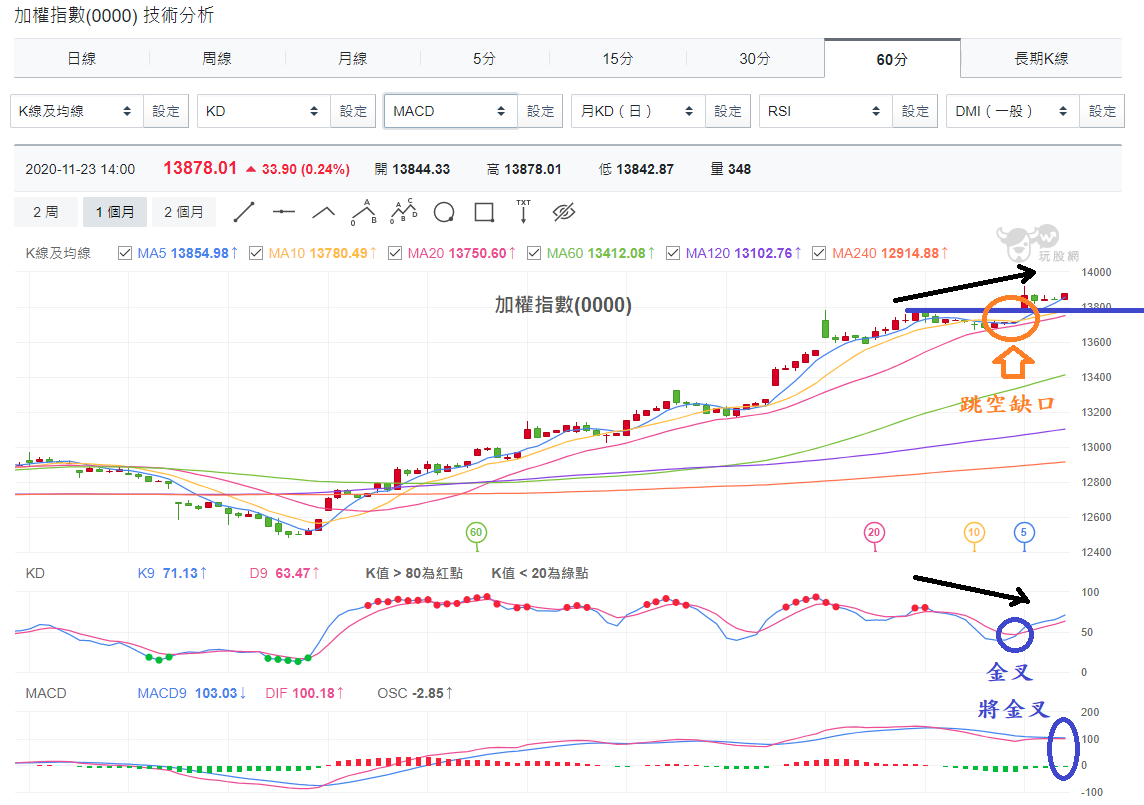This screenshot has width=1144, height=805.
Task: Click 設定 button next to DMI dropdown
Action: pyautogui.click(x=1102, y=111)
